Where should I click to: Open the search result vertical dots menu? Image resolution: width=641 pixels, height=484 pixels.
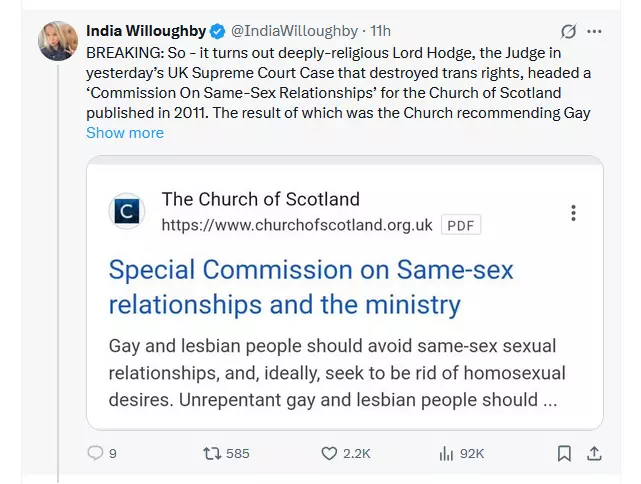coord(574,213)
